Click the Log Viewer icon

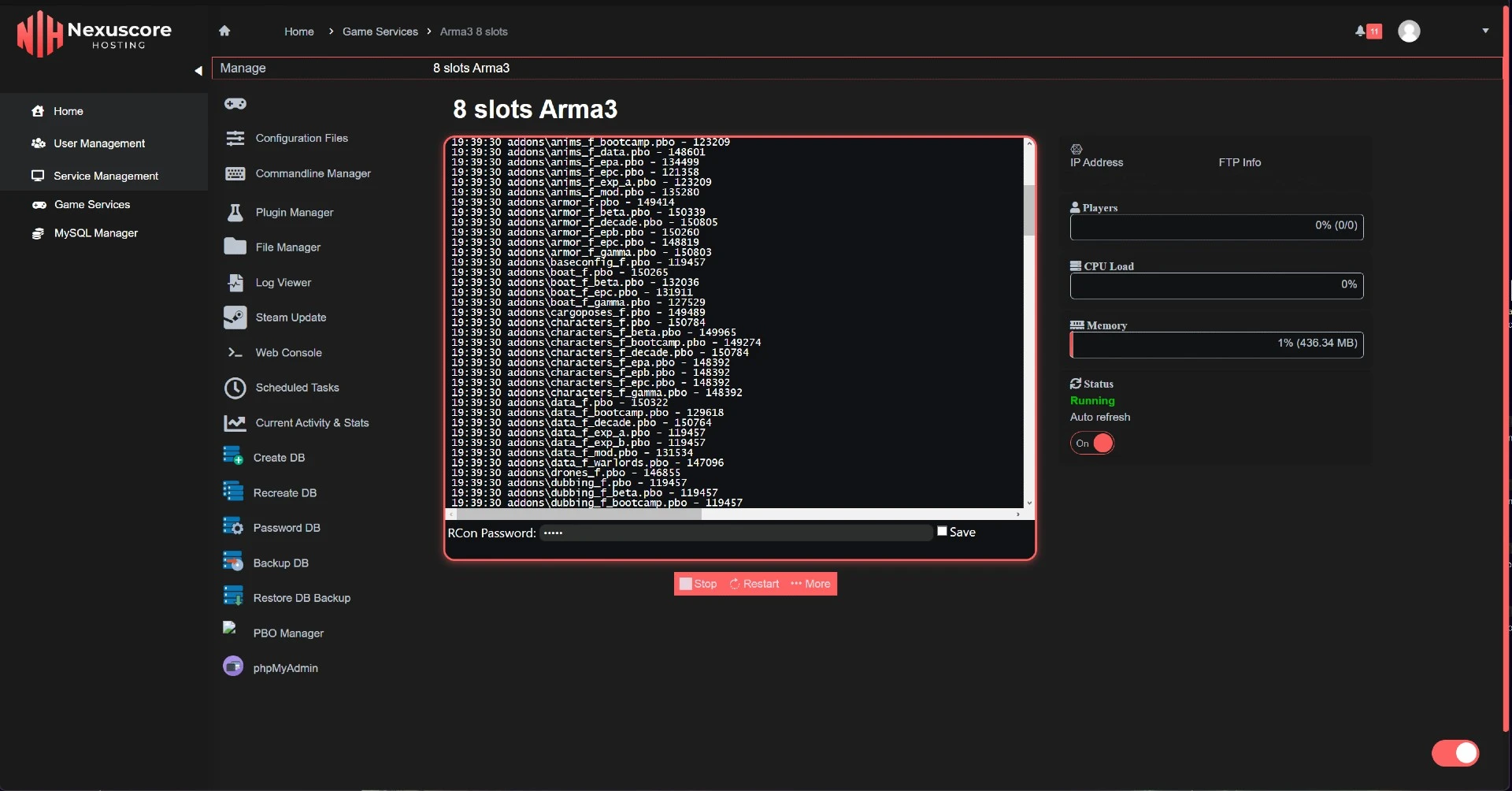(x=235, y=282)
